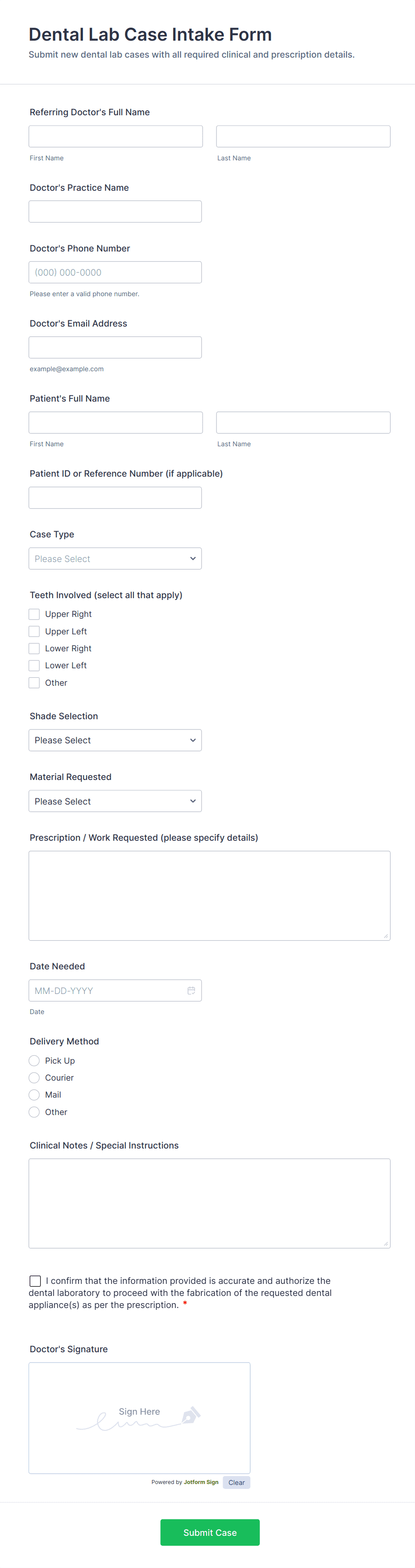Tick the Lower Left teeth option

[35, 665]
